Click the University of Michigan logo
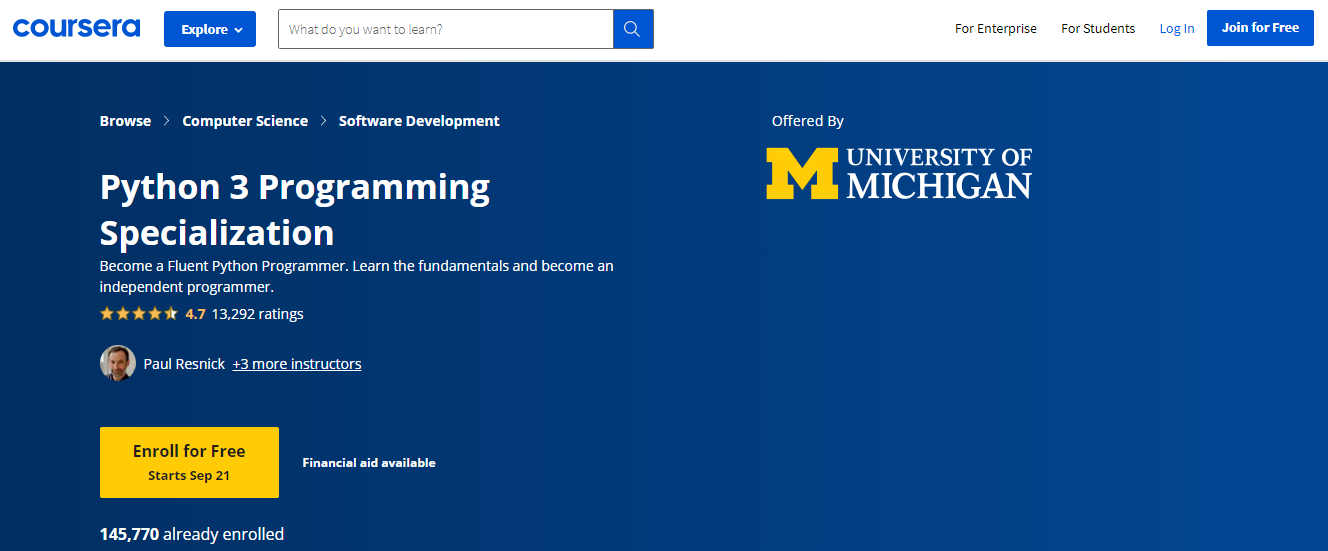This screenshot has height=551, width=1328. click(x=898, y=173)
